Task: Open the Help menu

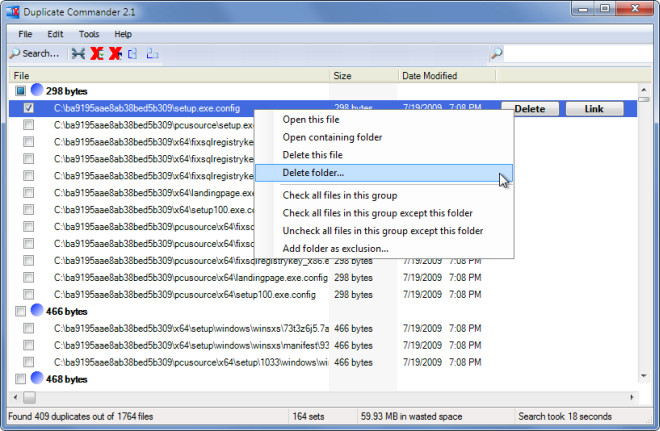Action: (x=123, y=34)
